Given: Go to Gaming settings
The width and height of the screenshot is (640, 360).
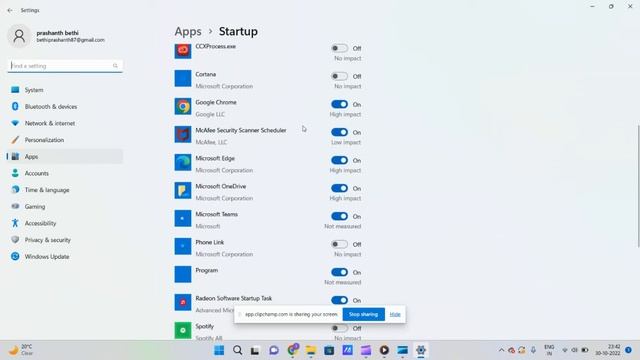Looking at the screenshot, I should point(65,207).
